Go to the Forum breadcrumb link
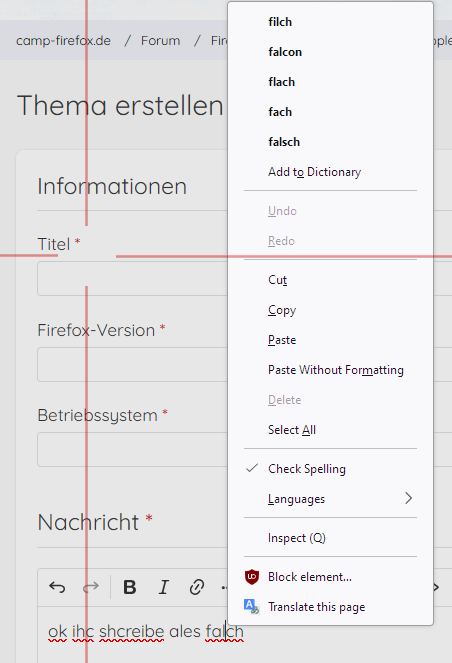Viewport: 452px width, 663px height. click(x=161, y=41)
